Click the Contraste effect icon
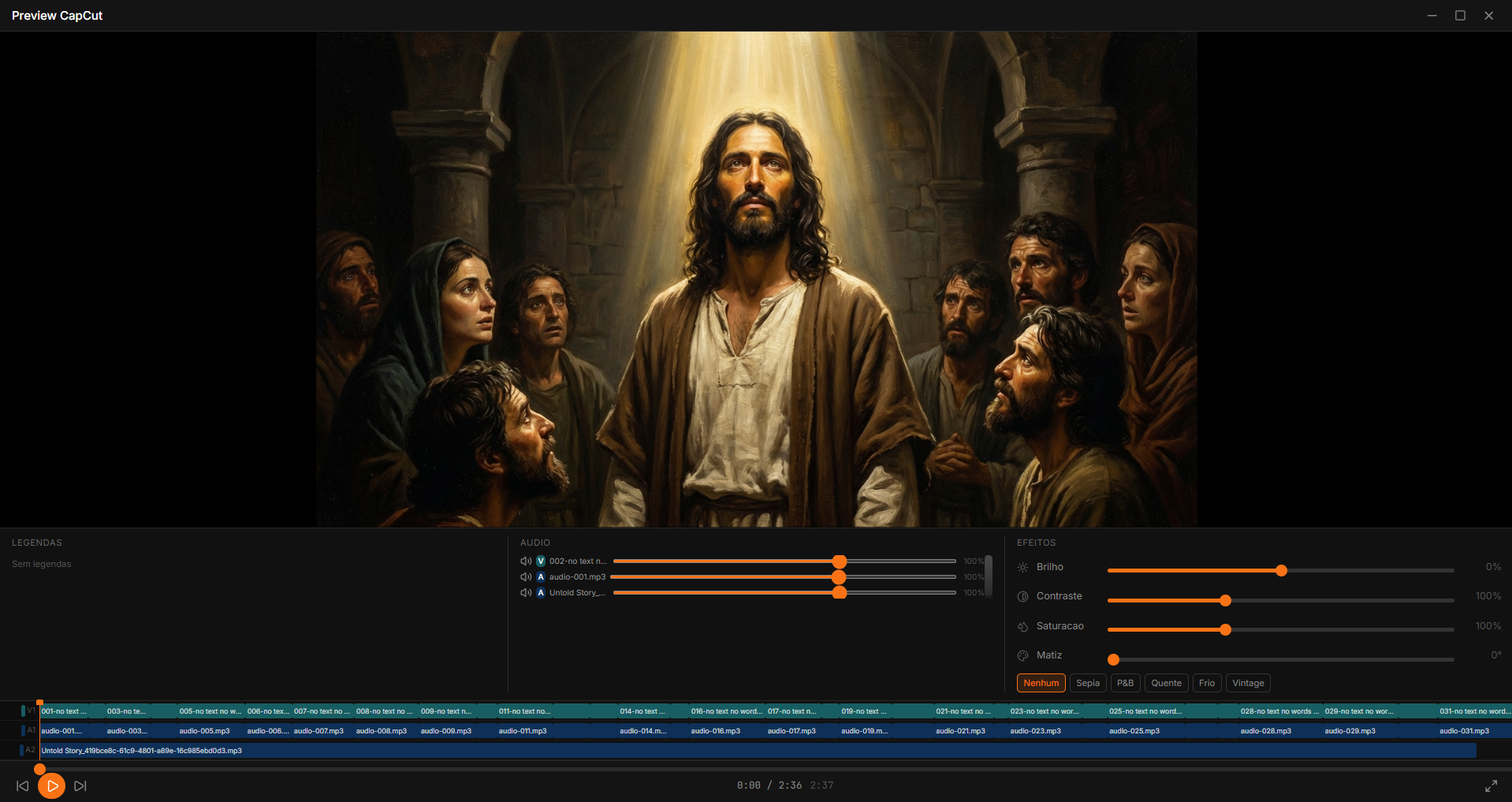Viewport: 1512px width, 802px height. pyautogui.click(x=1022, y=596)
